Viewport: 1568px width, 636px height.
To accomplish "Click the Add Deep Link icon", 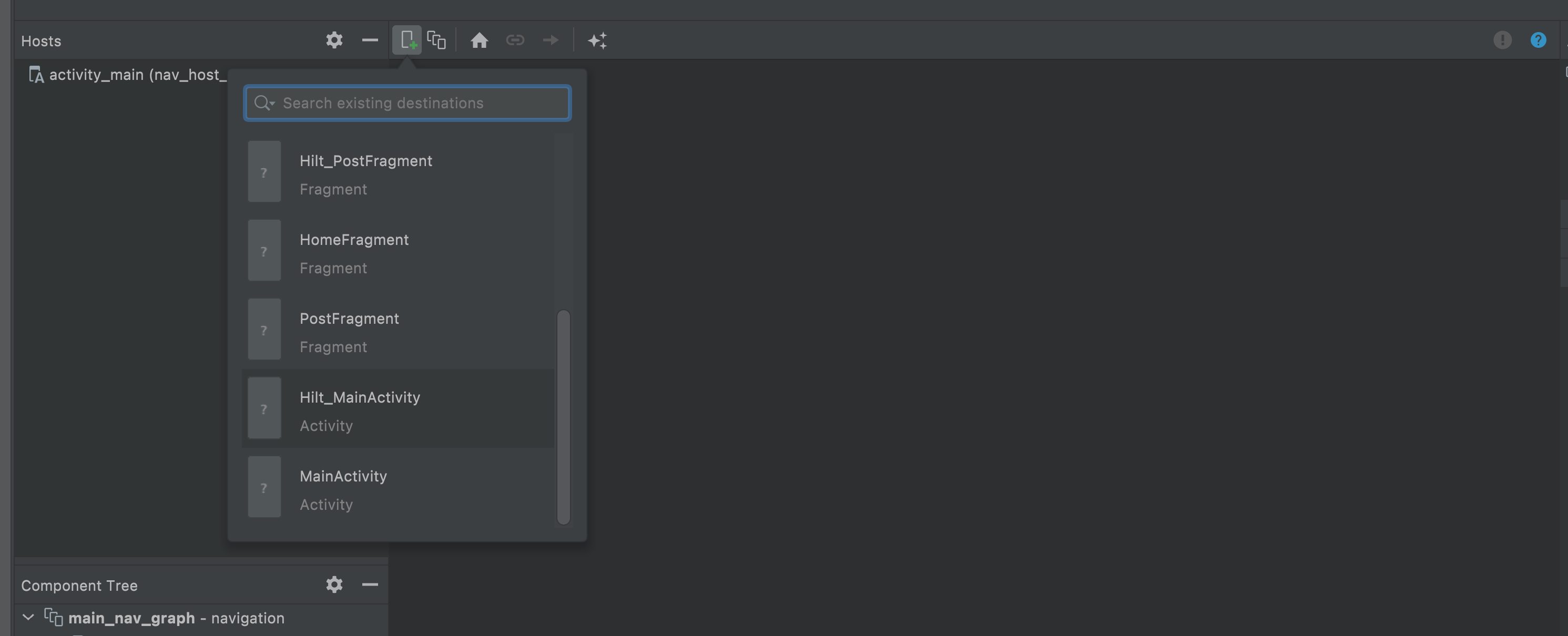I will (x=515, y=40).
